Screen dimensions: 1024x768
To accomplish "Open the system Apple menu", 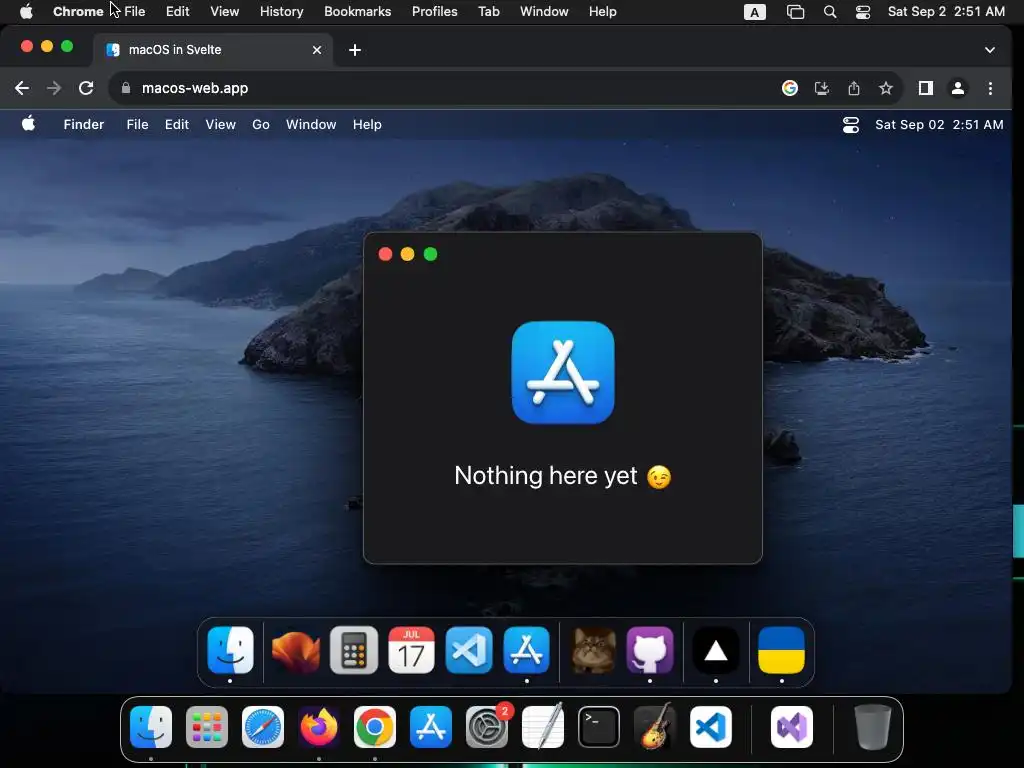I will pyautogui.click(x=26, y=12).
